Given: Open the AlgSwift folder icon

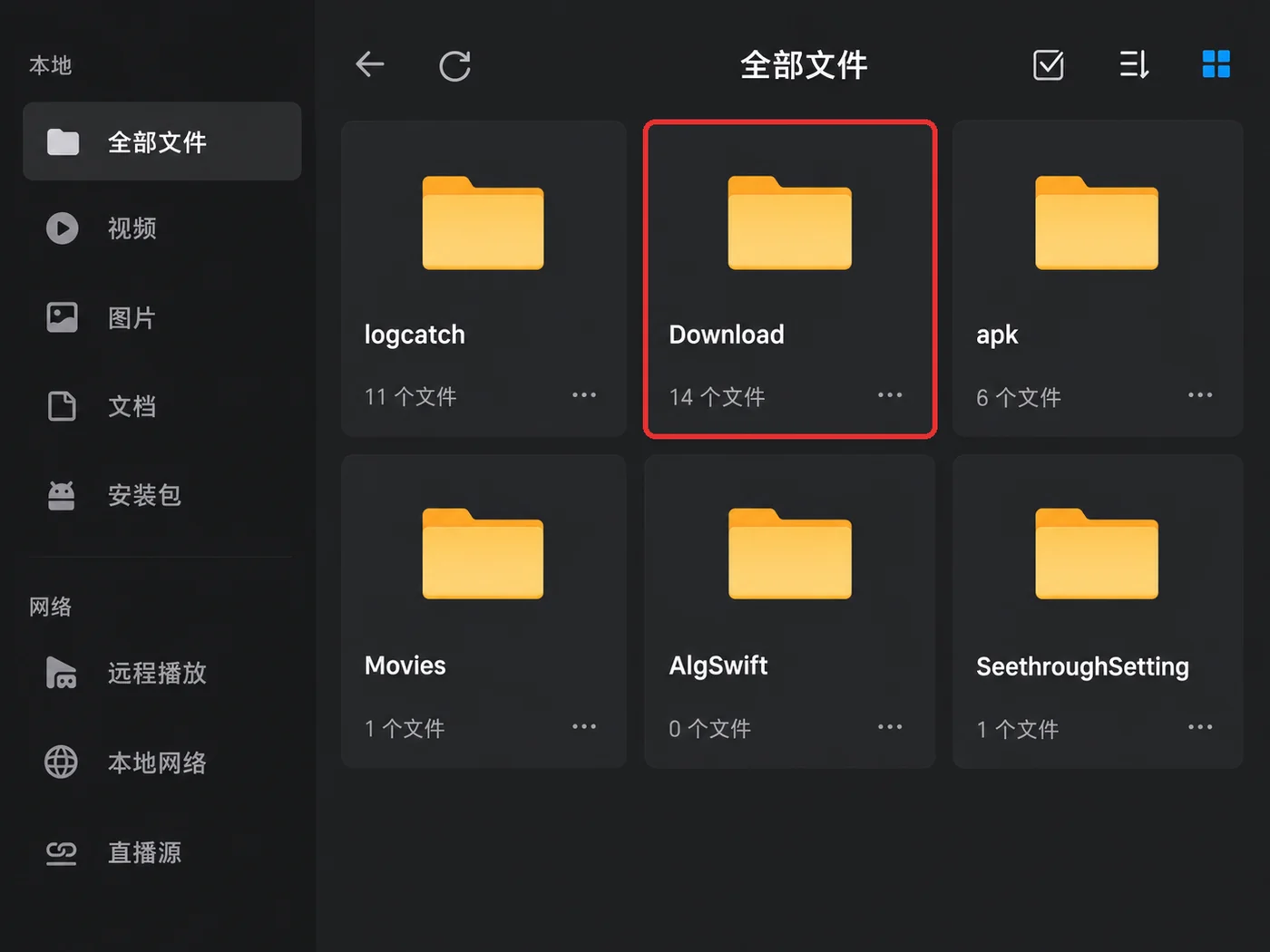Looking at the screenshot, I should coord(789,554).
